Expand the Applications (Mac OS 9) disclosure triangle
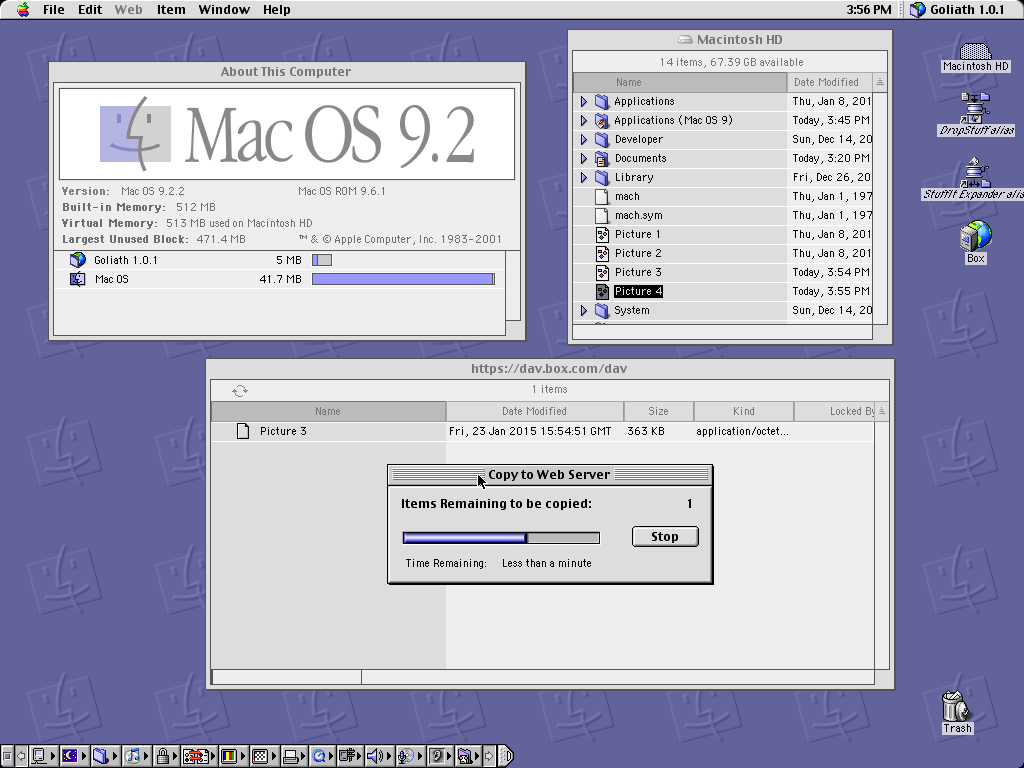Screen dimensions: 1024x768 click(584, 120)
